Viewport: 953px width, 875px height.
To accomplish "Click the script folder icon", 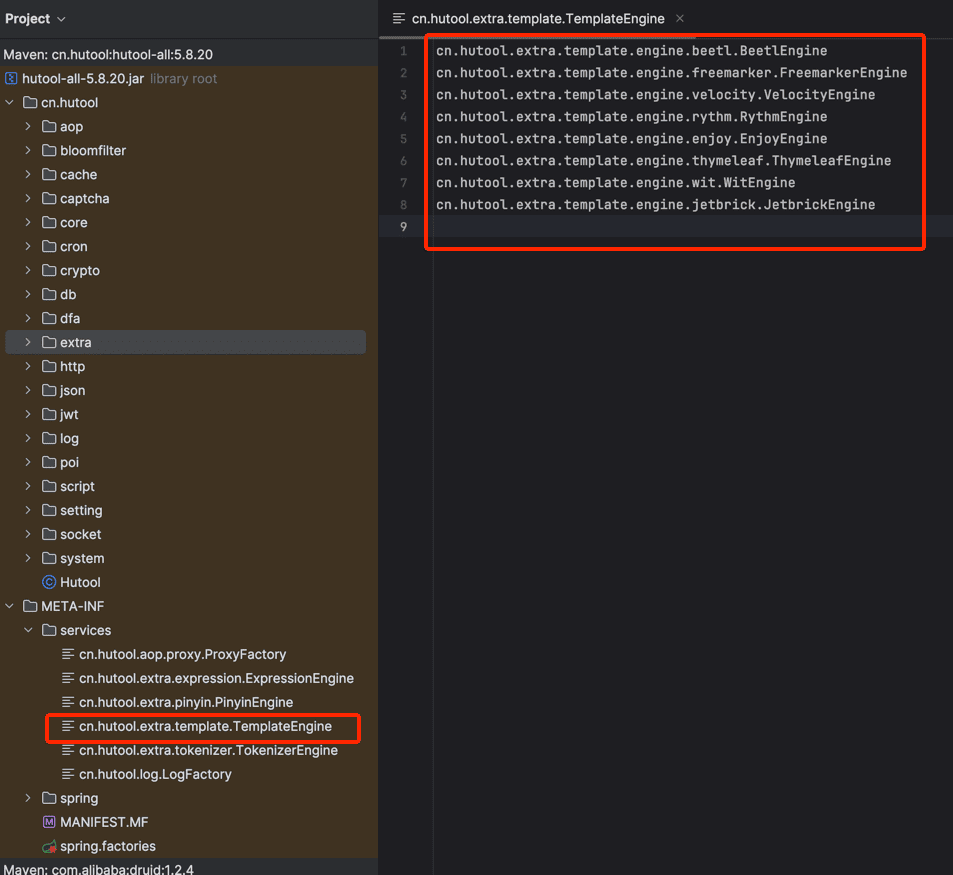I will coord(49,487).
